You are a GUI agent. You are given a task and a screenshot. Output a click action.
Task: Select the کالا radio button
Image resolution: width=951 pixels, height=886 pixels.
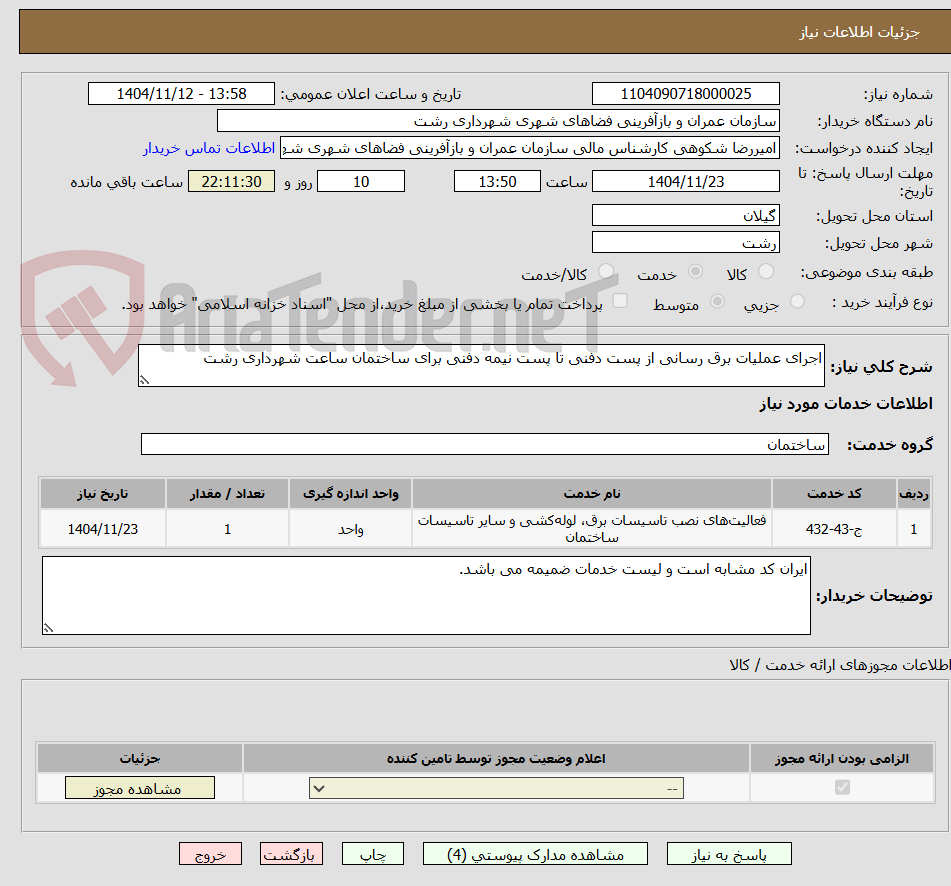(x=766, y=271)
